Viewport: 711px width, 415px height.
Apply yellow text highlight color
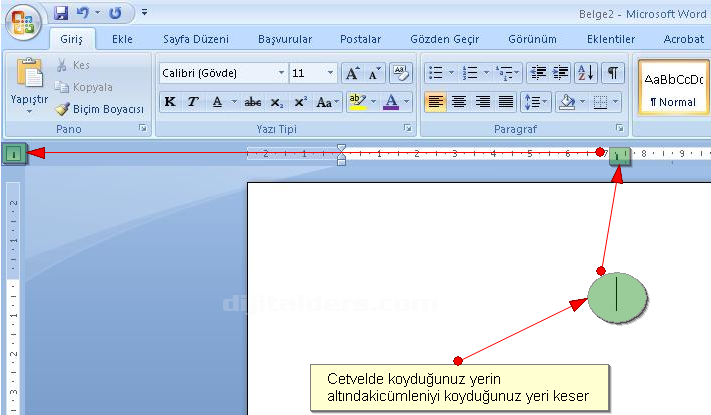click(x=357, y=102)
